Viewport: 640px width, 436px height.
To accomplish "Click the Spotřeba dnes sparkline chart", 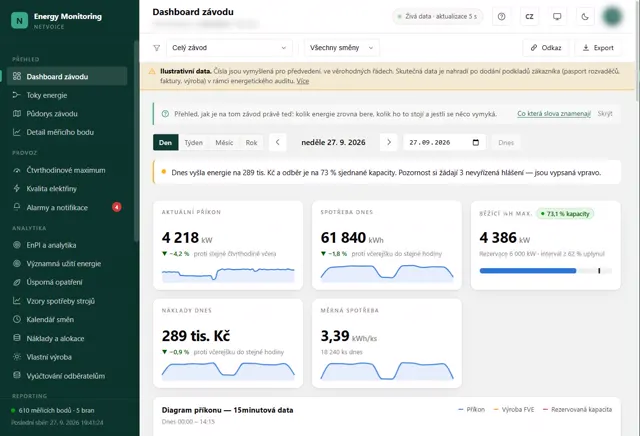I will click(387, 273).
